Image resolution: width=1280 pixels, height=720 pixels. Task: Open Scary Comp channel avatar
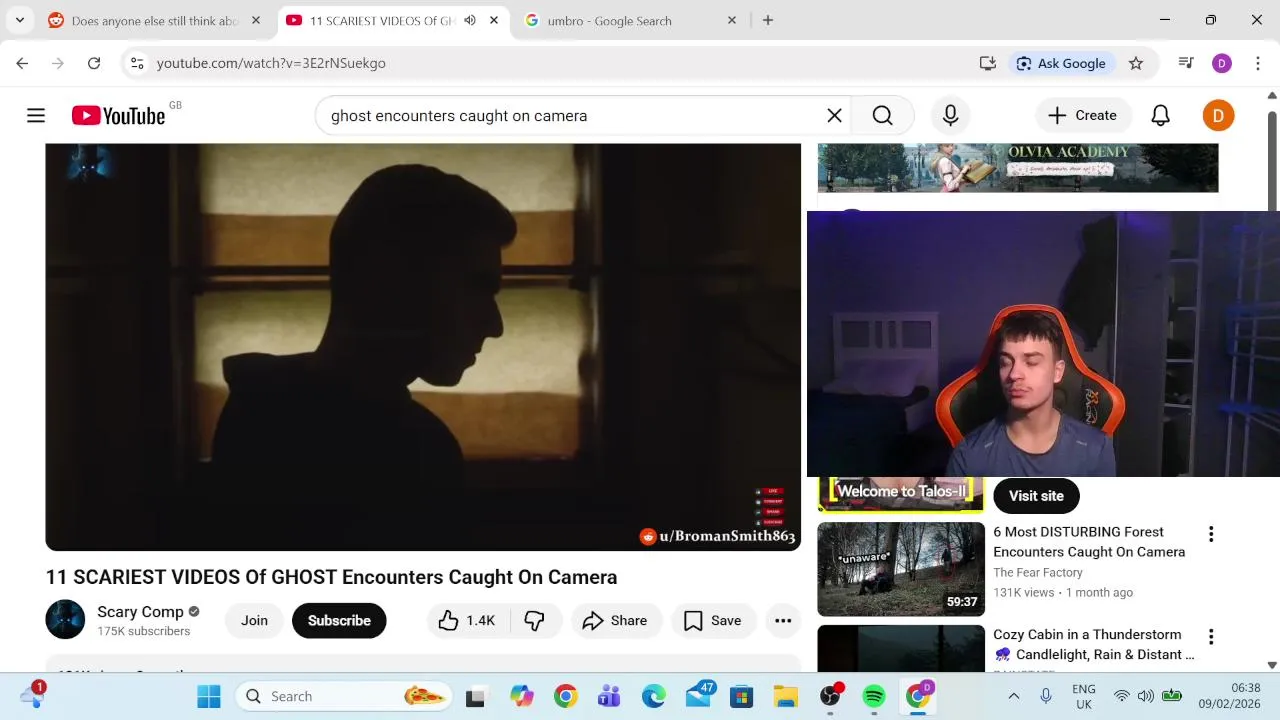[65, 620]
